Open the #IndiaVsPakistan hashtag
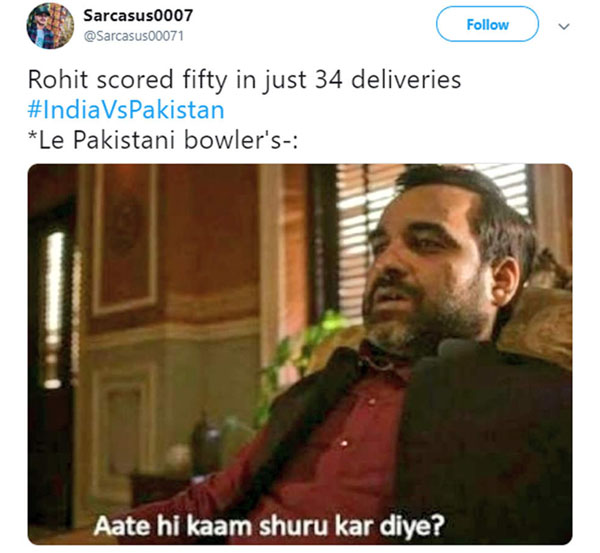Viewport: 600px width, 553px height. (x=126, y=110)
